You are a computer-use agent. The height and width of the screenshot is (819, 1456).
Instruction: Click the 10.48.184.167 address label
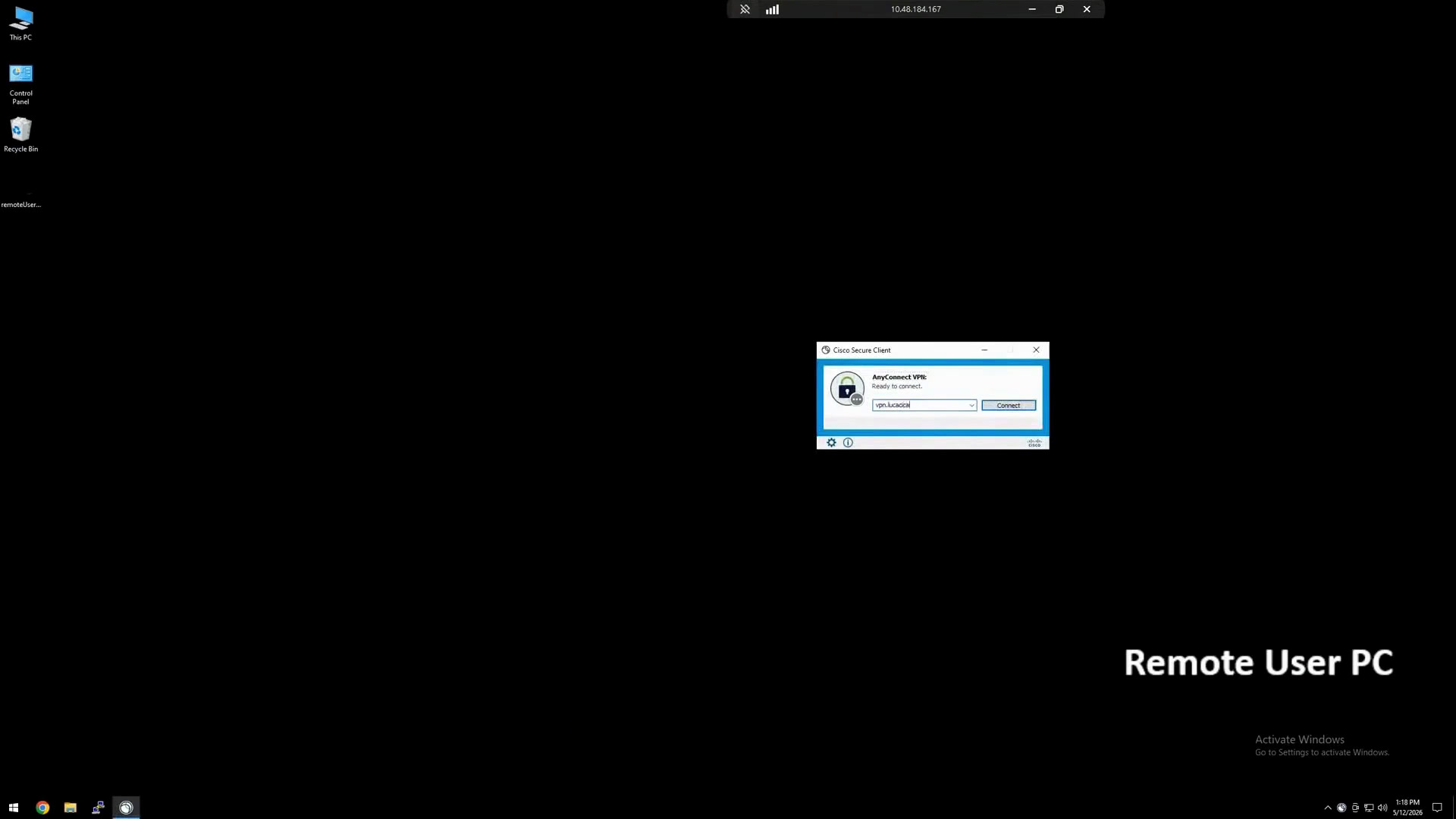pyautogui.click(x=915, y=9)
